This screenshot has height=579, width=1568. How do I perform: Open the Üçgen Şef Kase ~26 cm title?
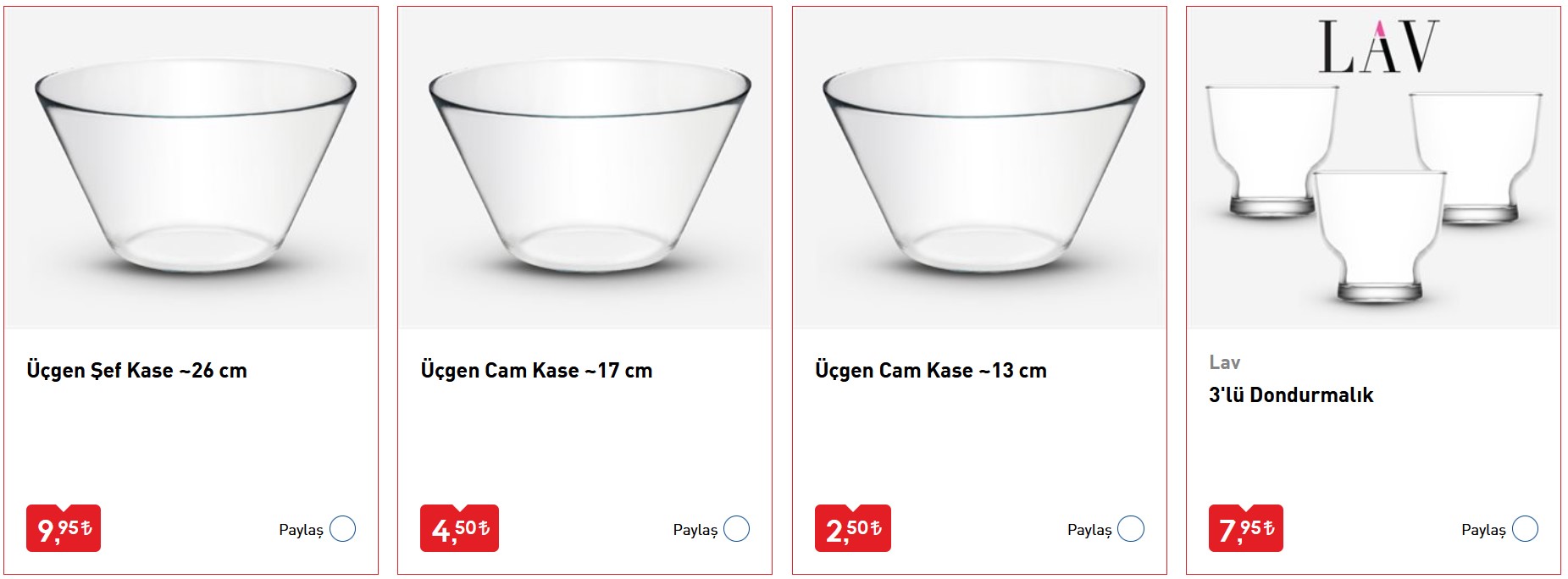136,371
